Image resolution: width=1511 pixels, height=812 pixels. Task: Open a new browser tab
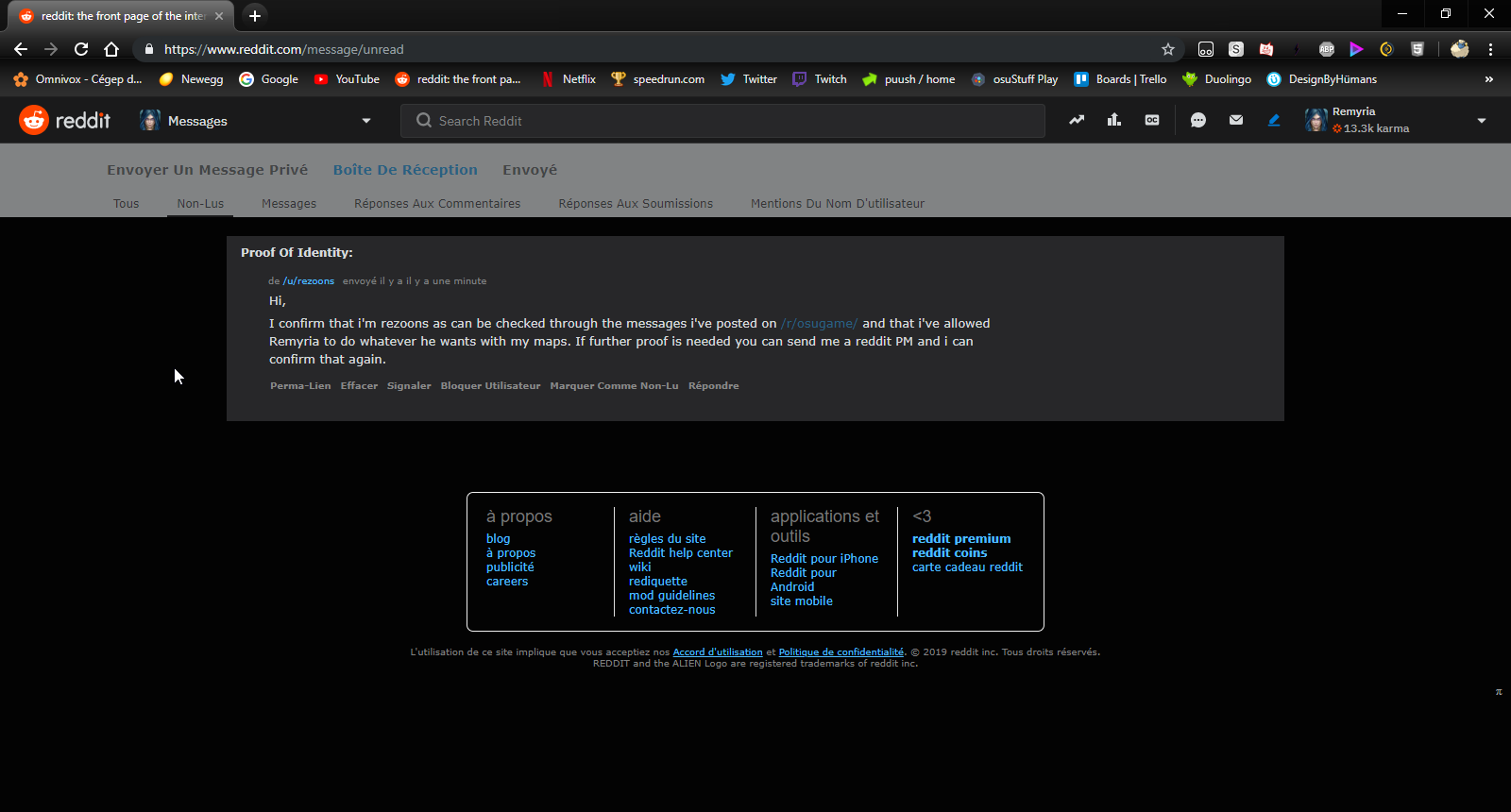point(255,16)
